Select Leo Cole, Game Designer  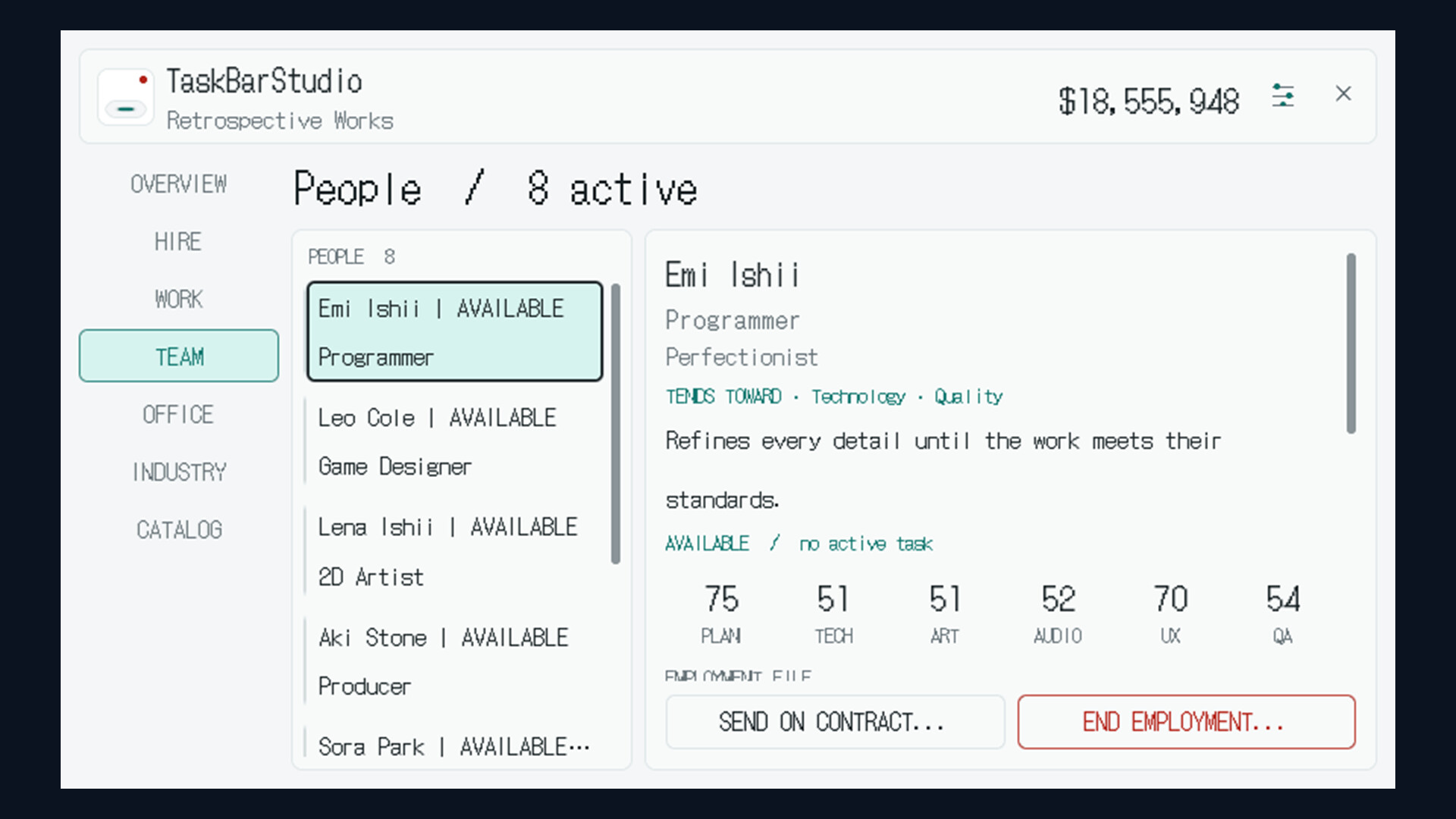(x=454, y=441)
